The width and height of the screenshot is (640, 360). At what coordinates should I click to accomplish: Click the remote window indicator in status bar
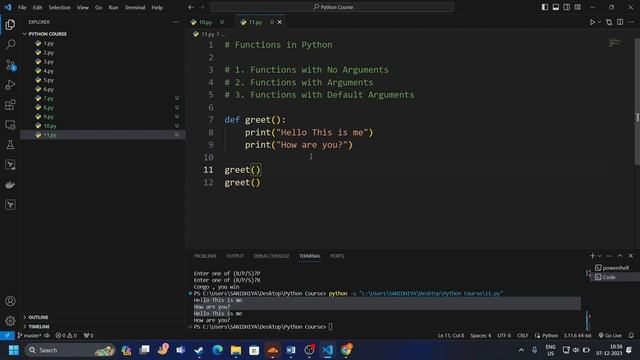click(x=7, y=336)
